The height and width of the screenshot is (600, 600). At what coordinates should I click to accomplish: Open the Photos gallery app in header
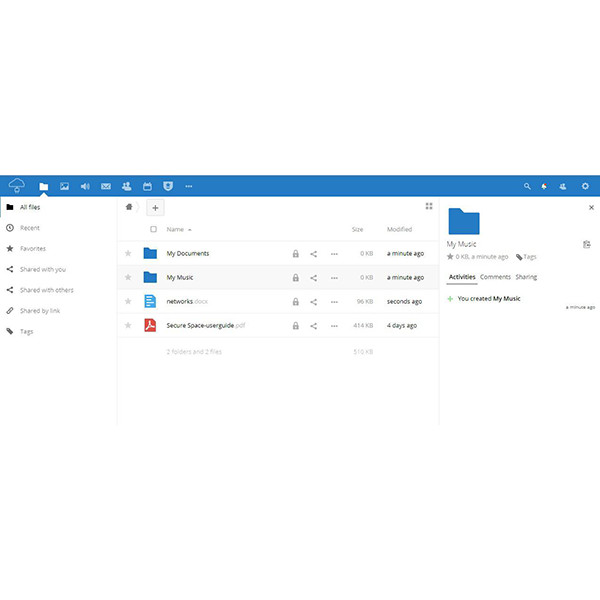tap(64, 186)
